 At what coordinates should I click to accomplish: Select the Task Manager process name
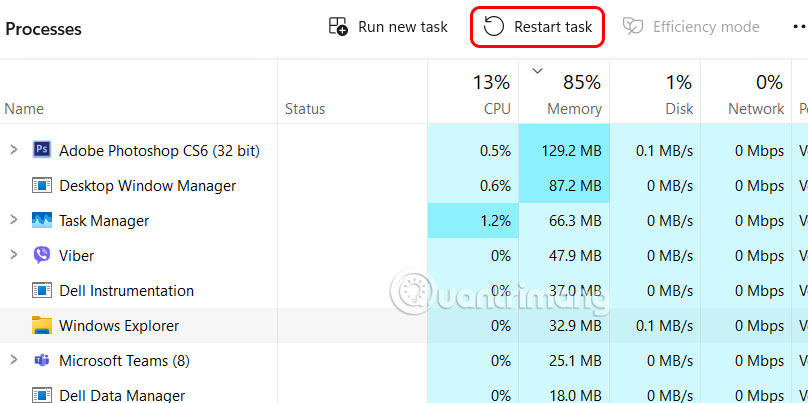(x=104, y=221)
